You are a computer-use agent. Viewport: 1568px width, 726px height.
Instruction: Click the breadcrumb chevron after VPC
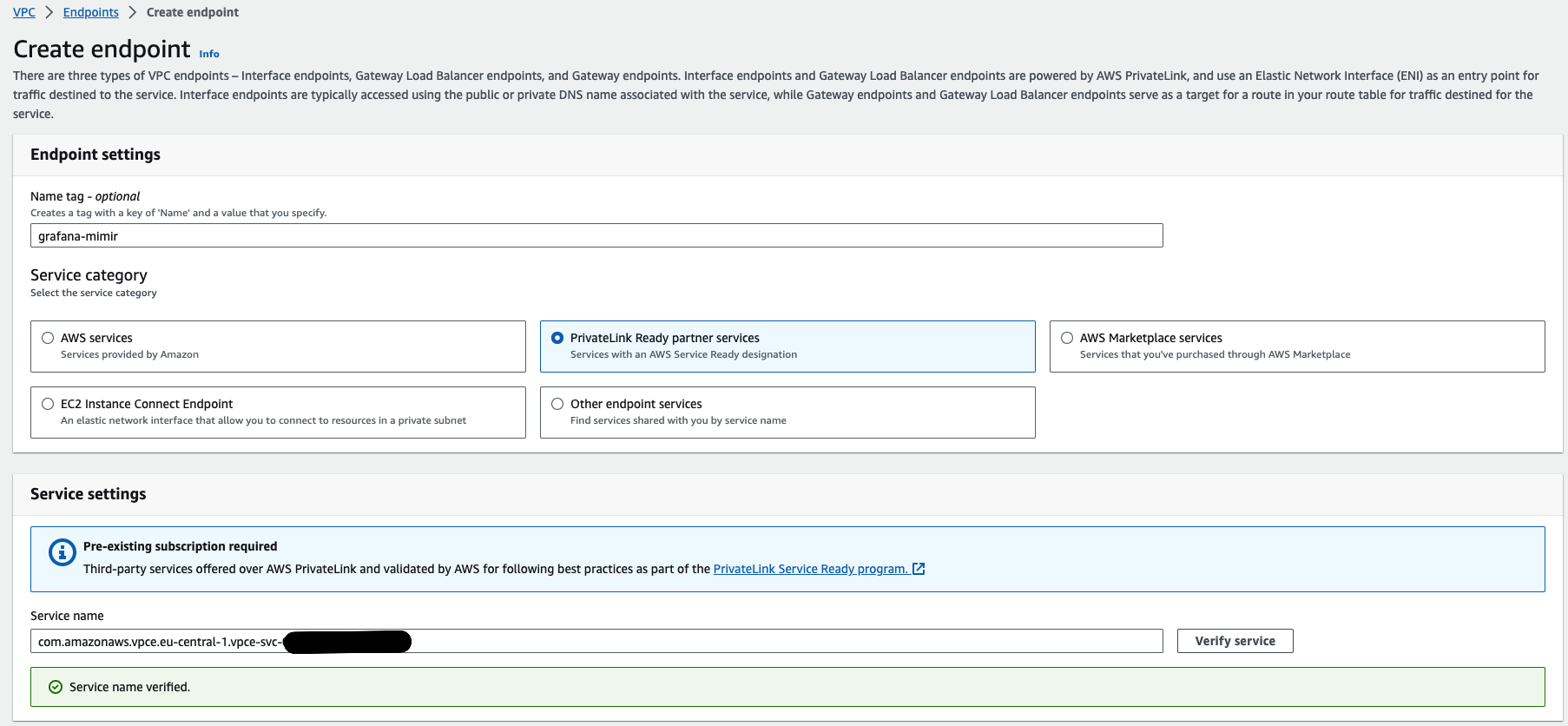pos(49,12)
